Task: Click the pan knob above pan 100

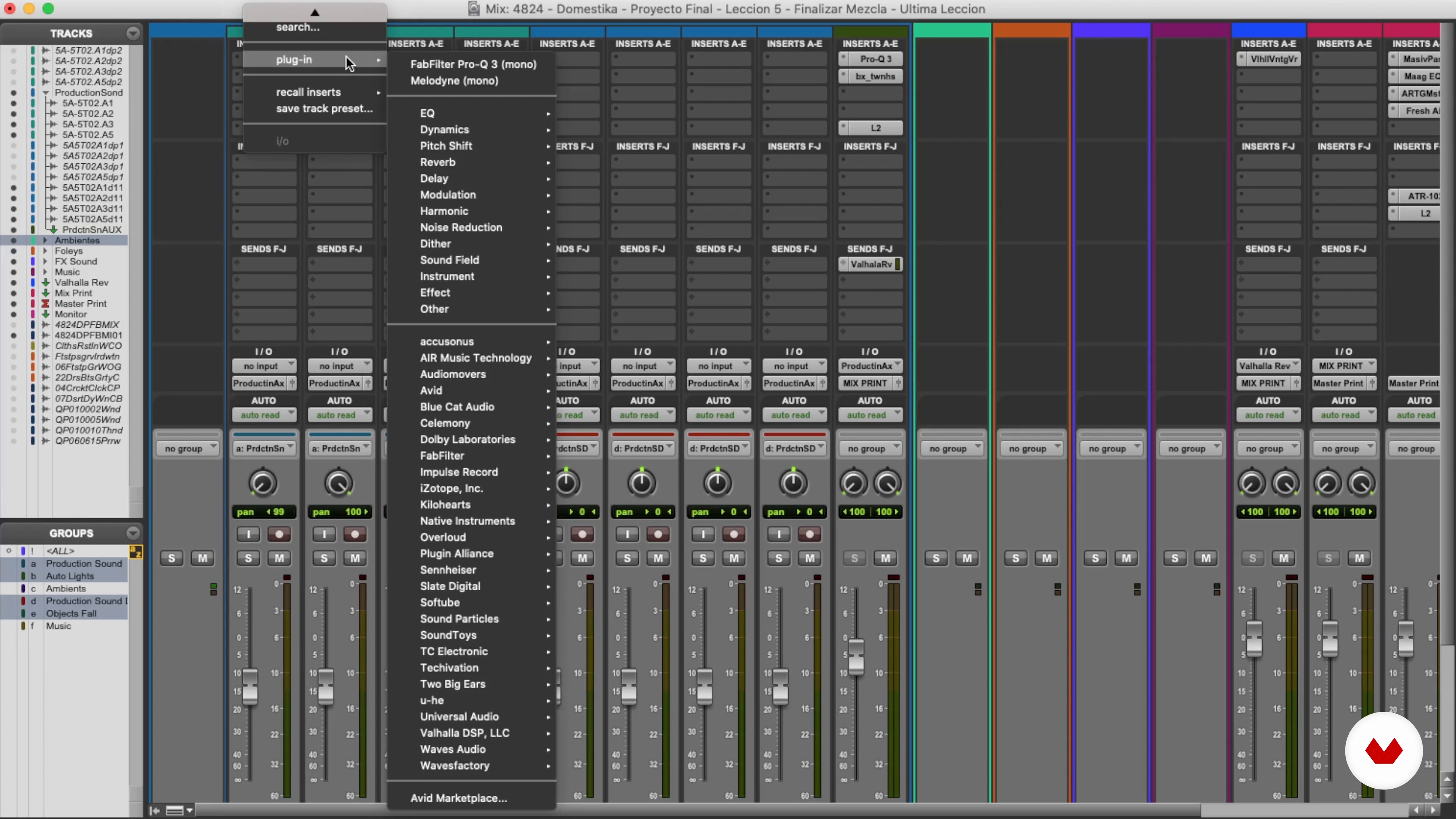Action: pyautogui.click(x=339, y=483)
